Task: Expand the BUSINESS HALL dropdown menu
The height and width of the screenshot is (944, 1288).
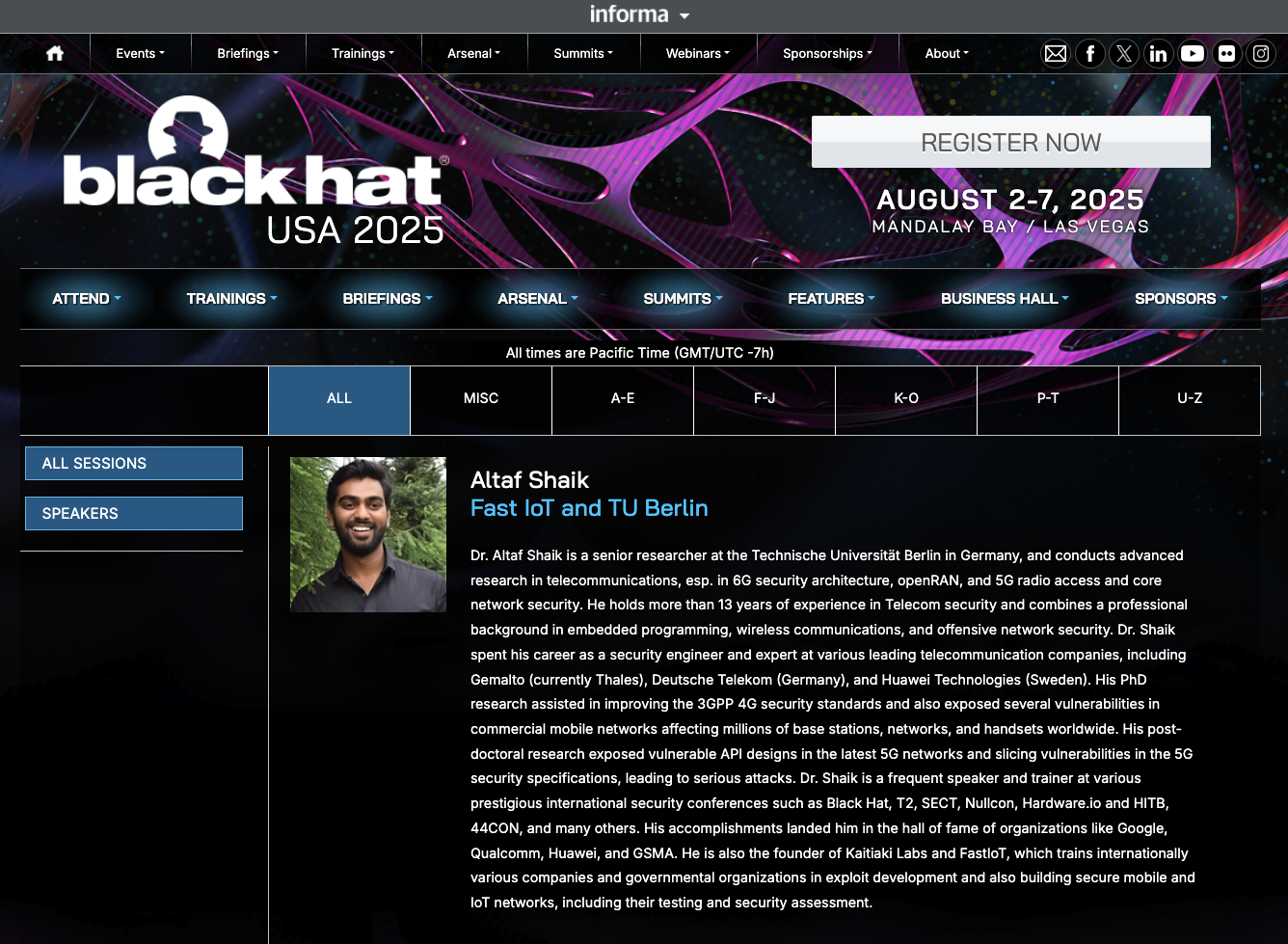Action: (x=1004, y=299)
